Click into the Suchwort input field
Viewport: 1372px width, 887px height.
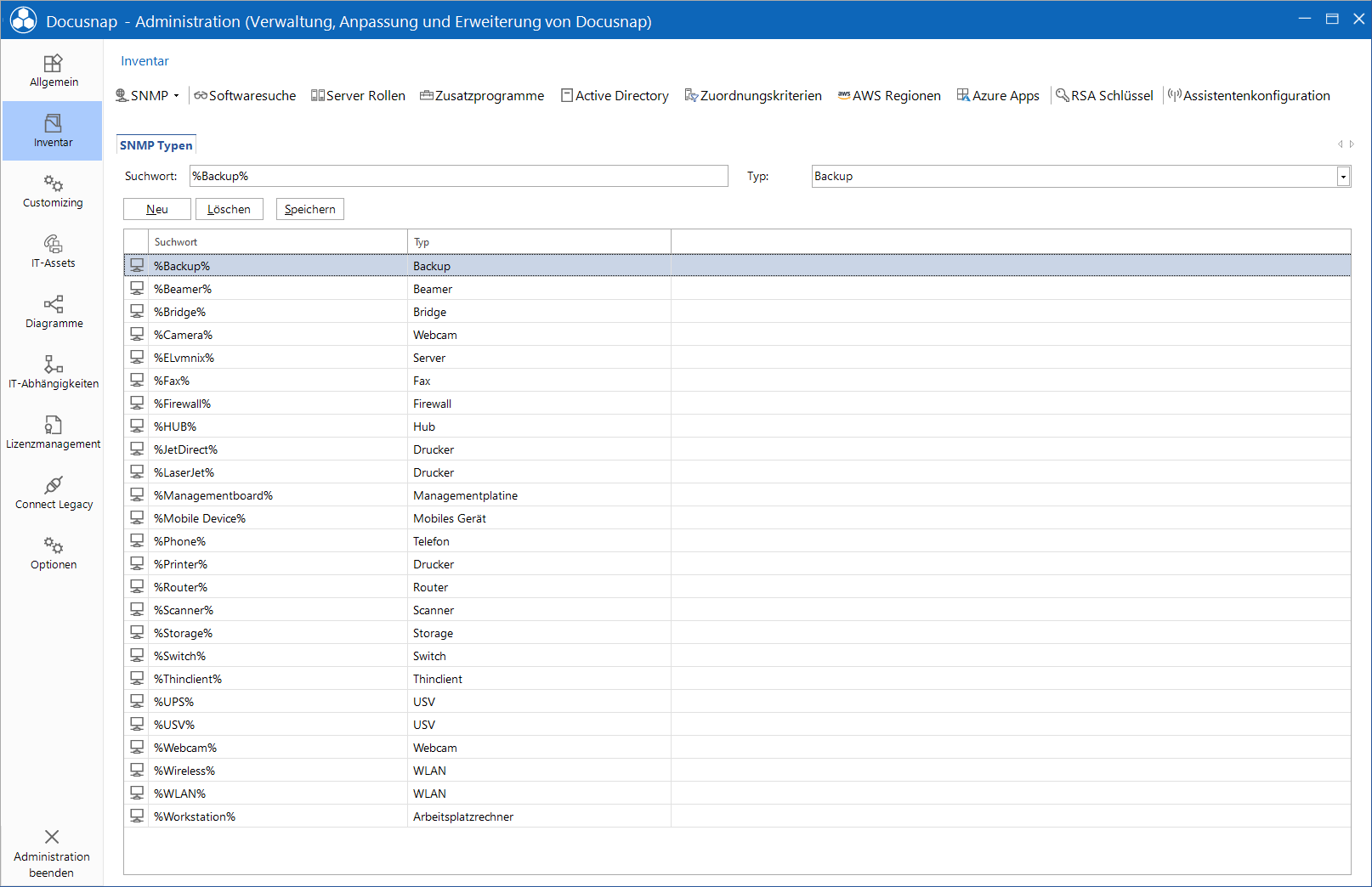[459, 176]
